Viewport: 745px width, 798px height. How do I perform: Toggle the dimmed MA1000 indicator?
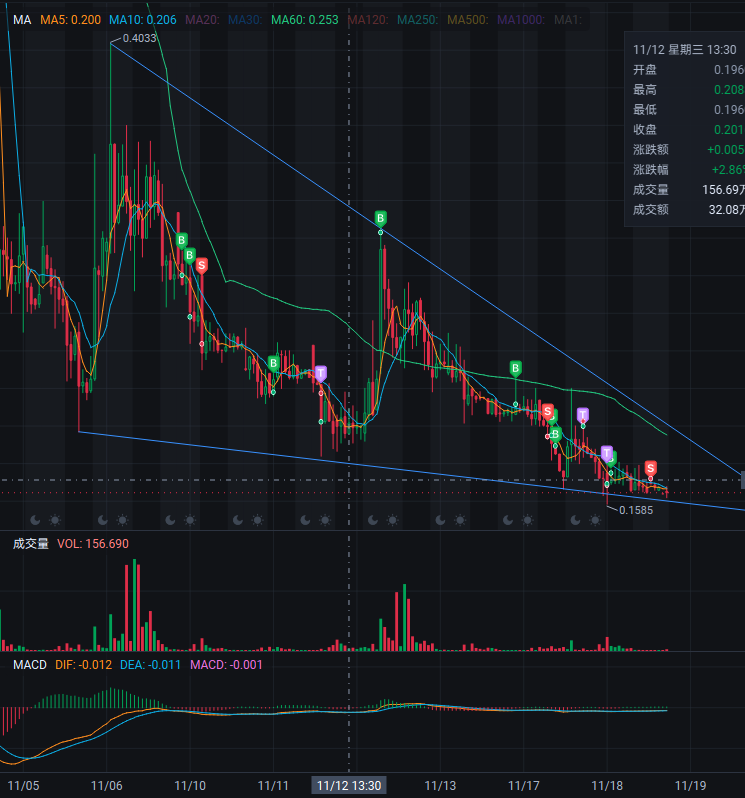(x=521, y=20)
